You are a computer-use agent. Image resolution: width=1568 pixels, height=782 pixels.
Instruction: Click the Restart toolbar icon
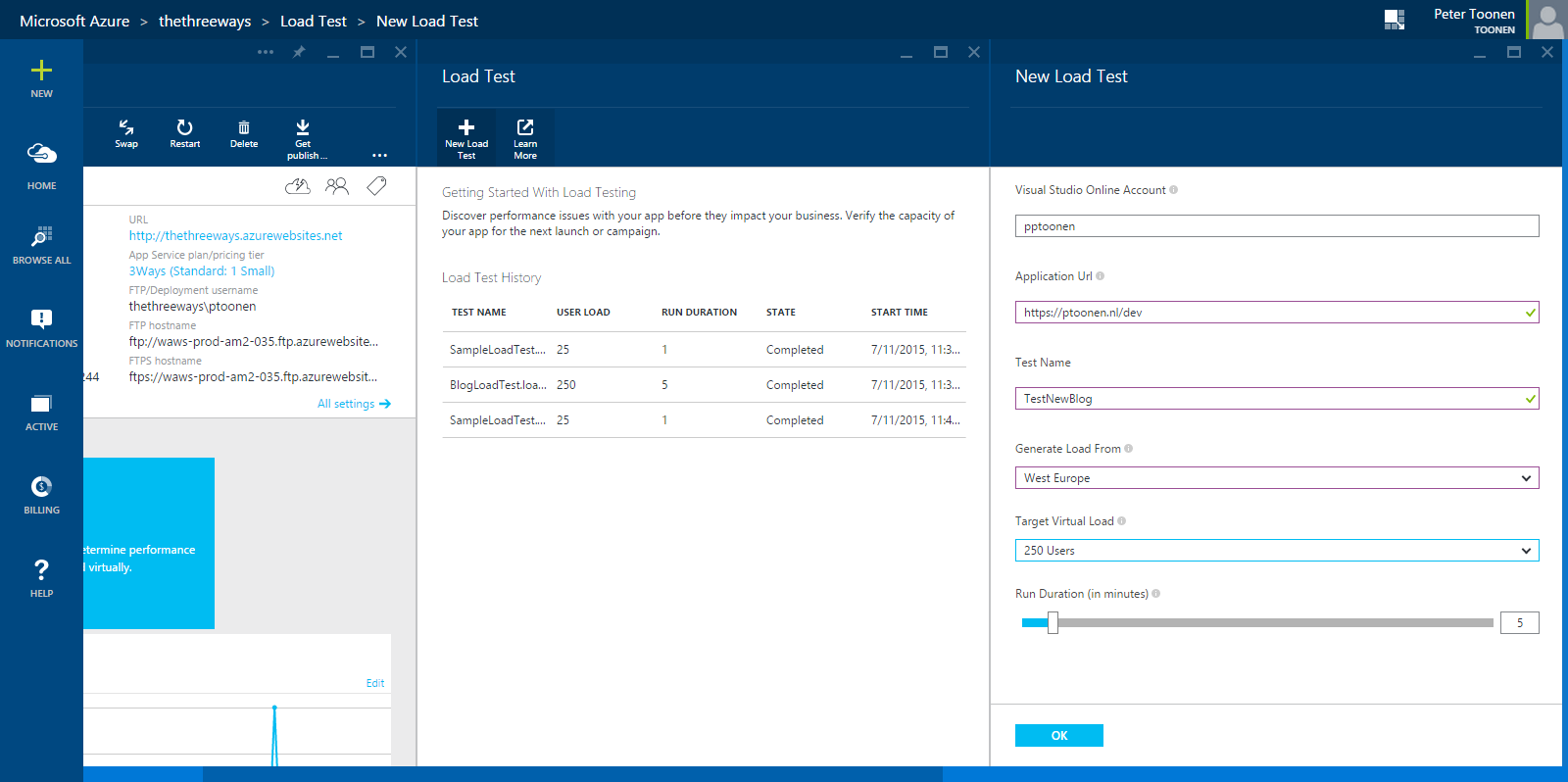[x=184, y=127]
